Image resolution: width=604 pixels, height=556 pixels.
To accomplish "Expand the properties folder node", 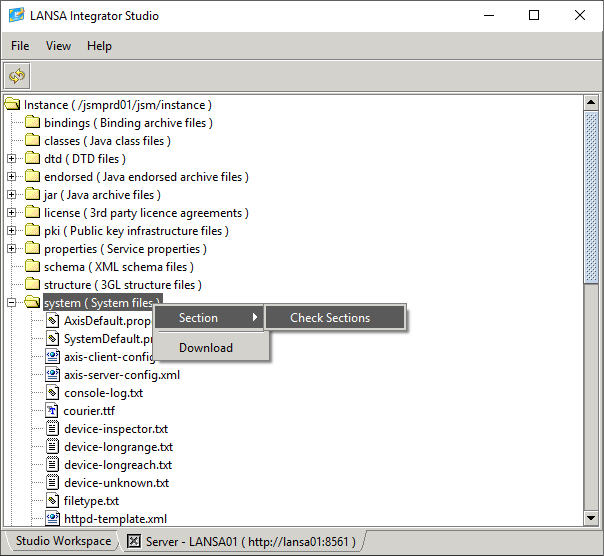I will point(12,249).
